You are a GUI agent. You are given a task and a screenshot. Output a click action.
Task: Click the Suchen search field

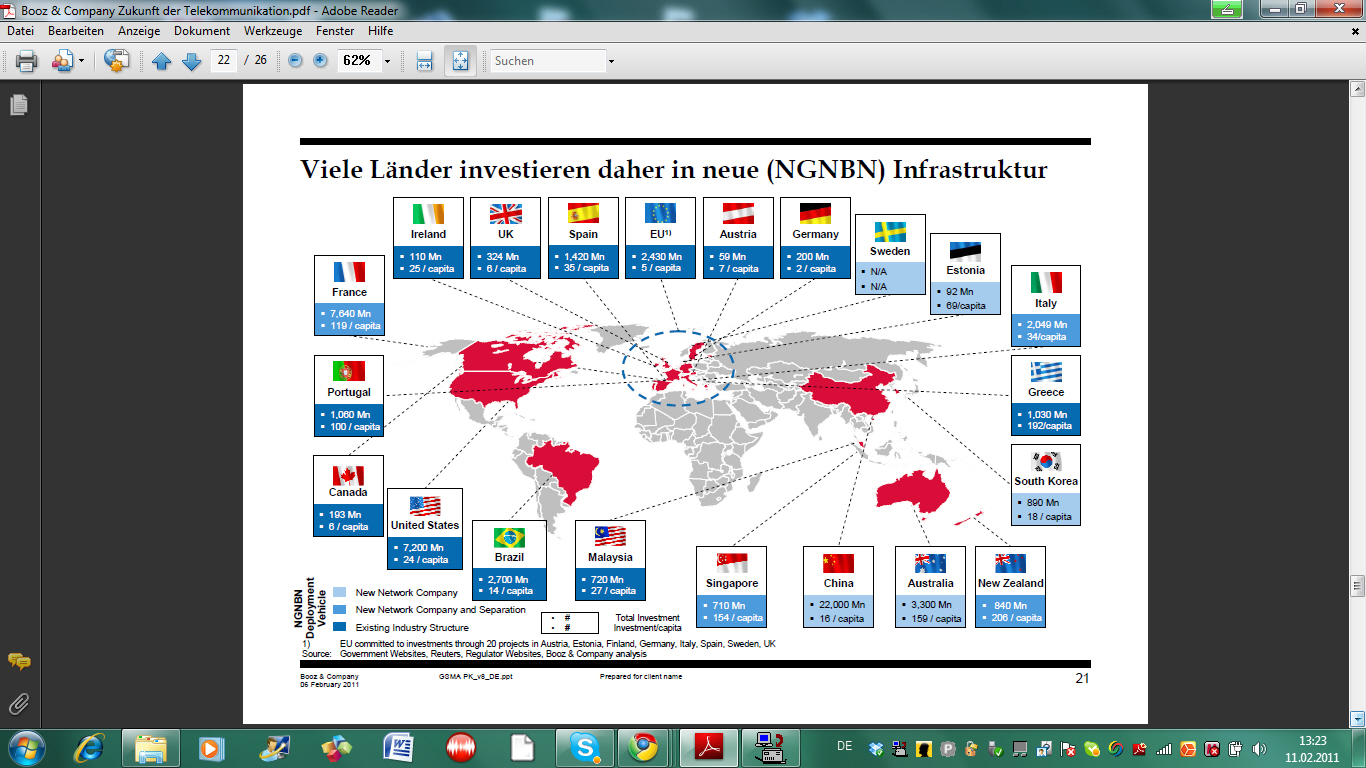tap(548, 61)
